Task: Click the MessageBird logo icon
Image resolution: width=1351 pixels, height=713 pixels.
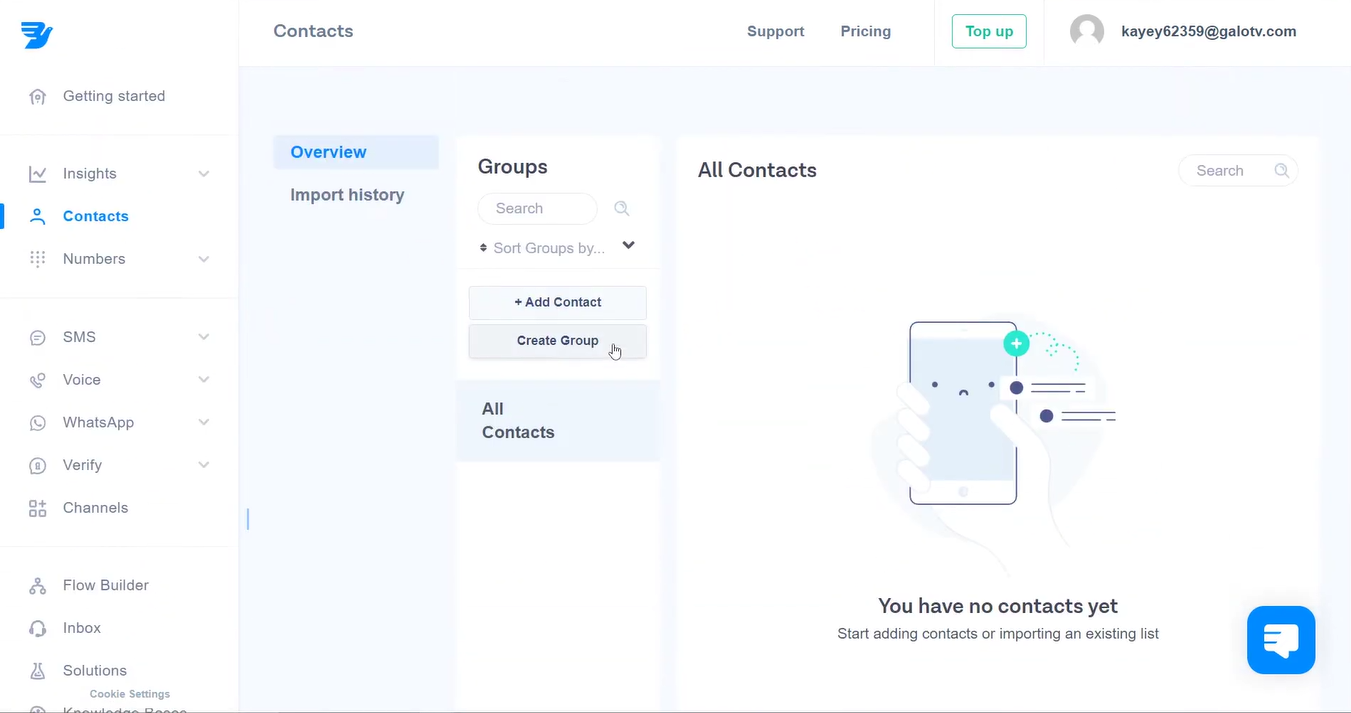Action: pos(37,35)
